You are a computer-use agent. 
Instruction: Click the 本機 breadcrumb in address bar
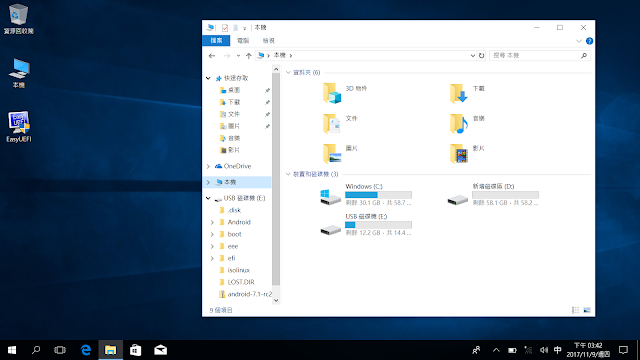[280, 56]
